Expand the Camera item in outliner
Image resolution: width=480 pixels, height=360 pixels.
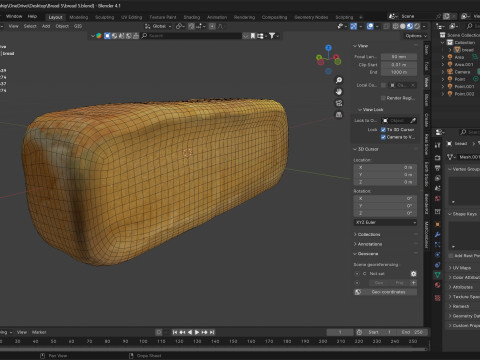(443, 72)
